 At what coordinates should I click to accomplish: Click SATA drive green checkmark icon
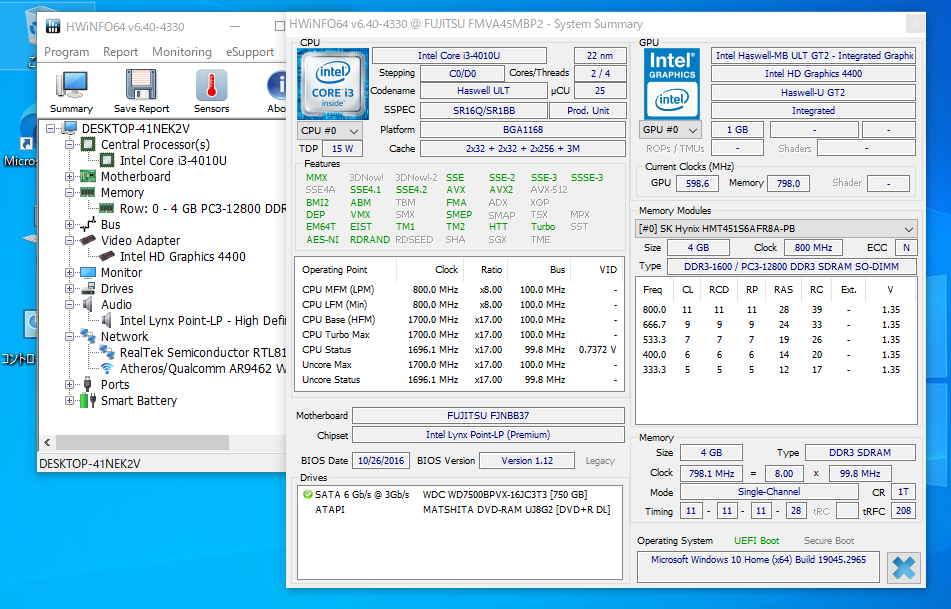(x=307, y=494)
